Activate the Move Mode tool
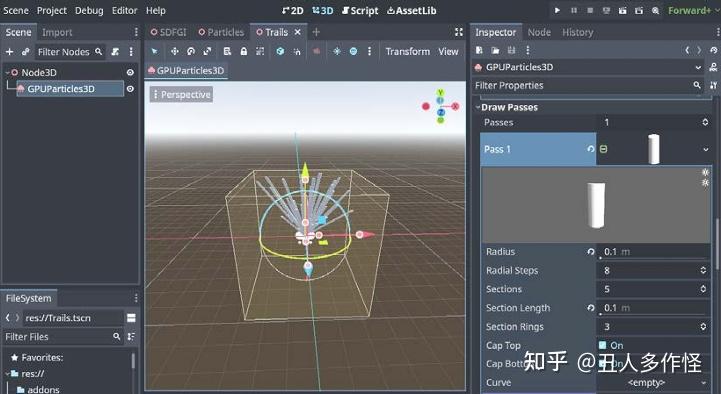Screen dimensions: 721x394 pos(174,51)
